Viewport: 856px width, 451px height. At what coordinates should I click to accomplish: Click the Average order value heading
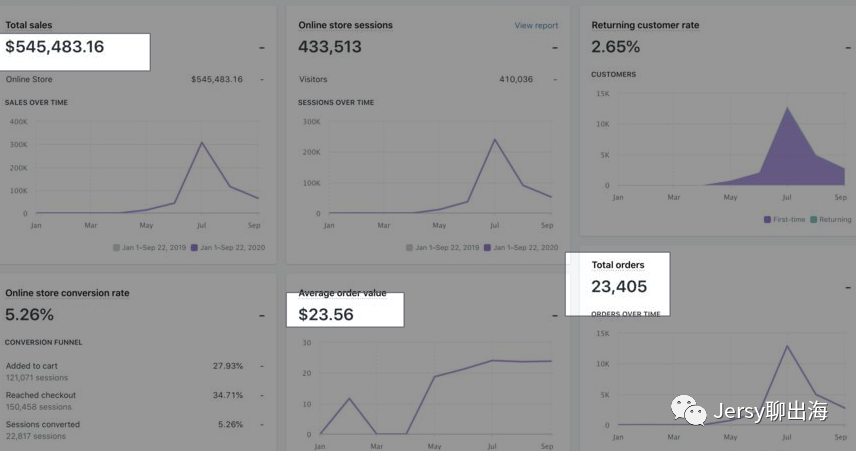pos(341,294)
